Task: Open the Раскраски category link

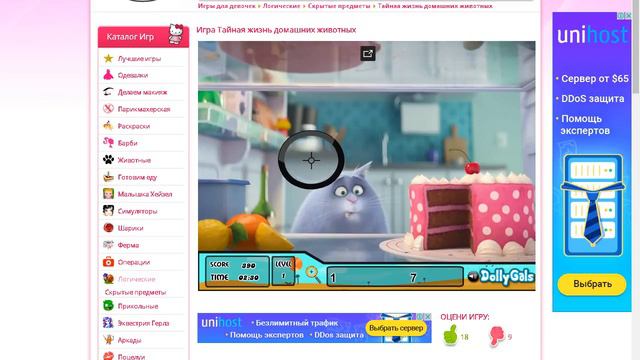Action: (x=134, y=127)
